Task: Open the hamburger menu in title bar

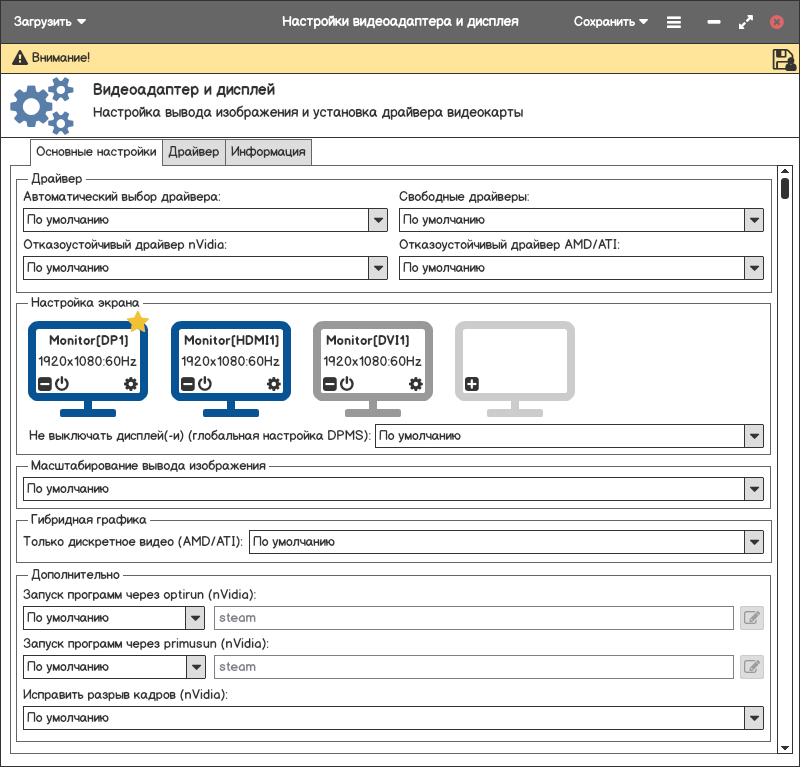Action: pyautogui.click(x=674, y=22)
